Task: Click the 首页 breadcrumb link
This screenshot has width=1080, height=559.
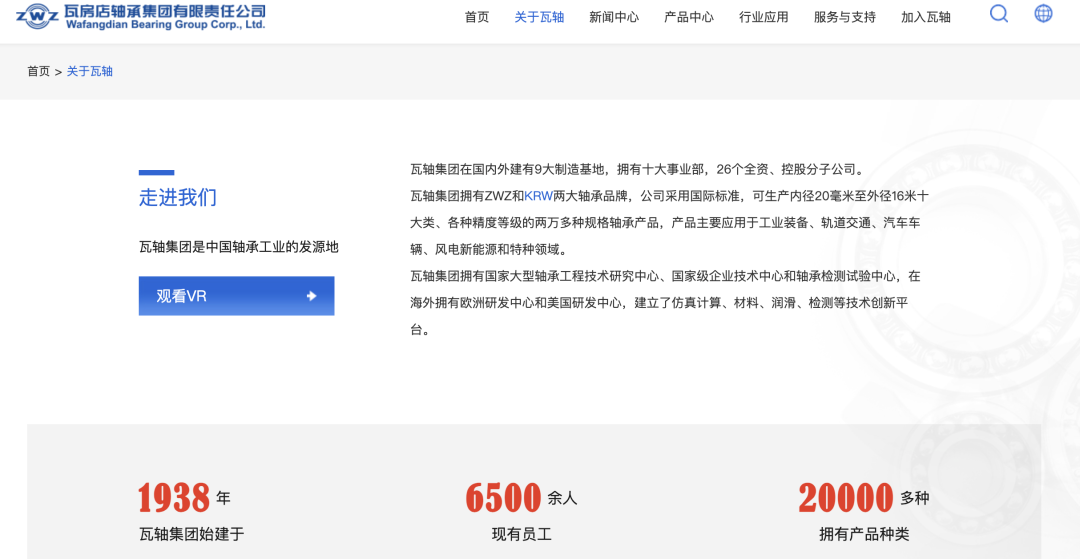Action: pyautogui.click(x=38, y=71)
